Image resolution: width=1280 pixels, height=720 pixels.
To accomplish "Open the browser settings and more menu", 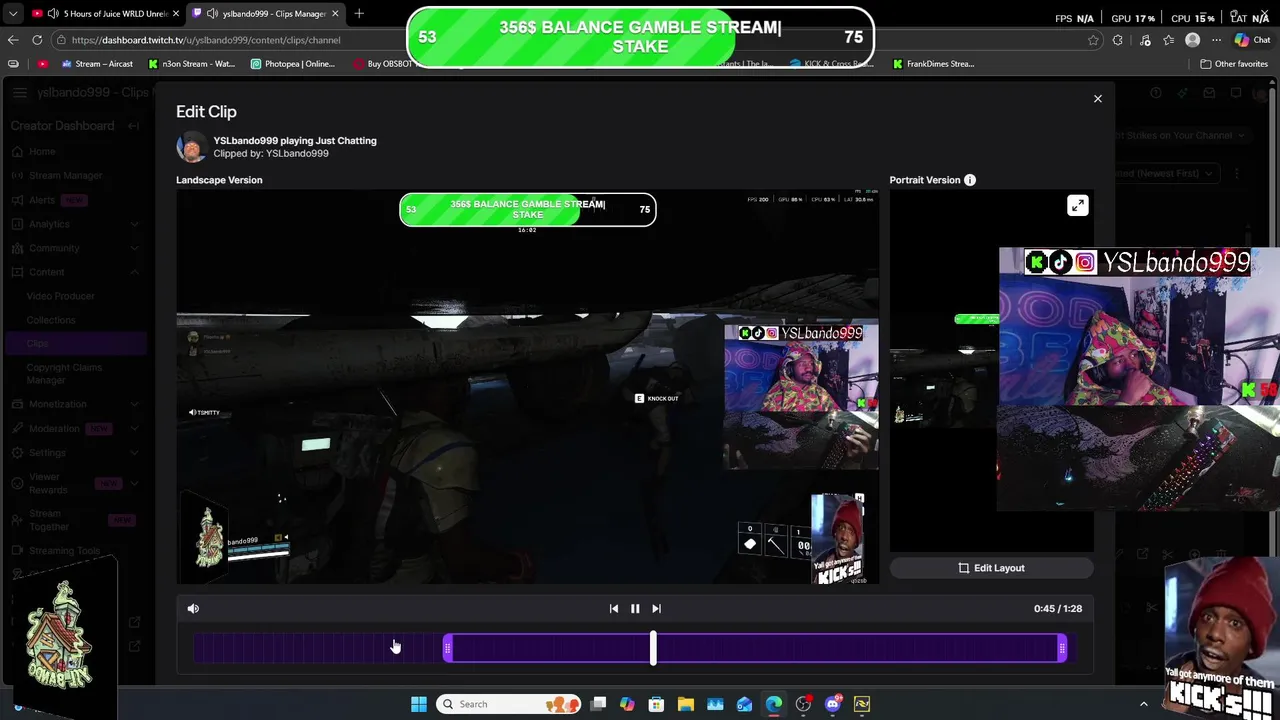I will coord(1216,40).
